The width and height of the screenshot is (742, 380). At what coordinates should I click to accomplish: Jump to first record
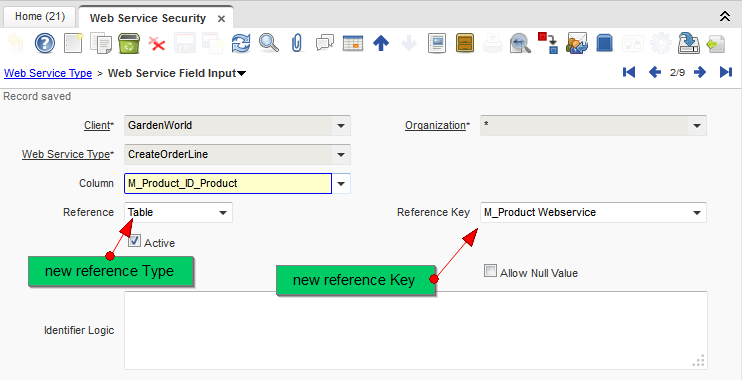[629, 72]
